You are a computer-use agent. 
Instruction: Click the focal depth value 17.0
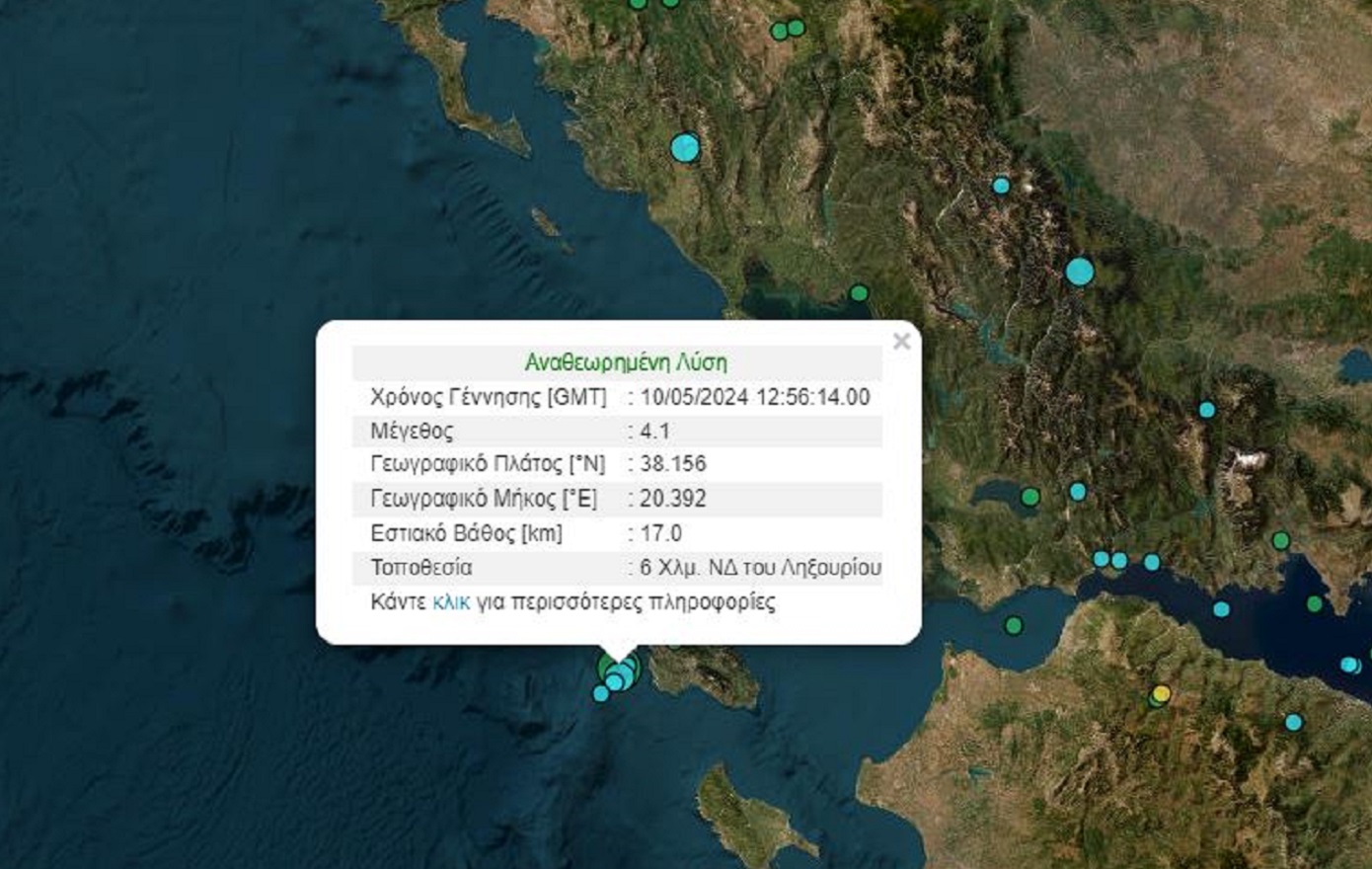click(660, 533)
